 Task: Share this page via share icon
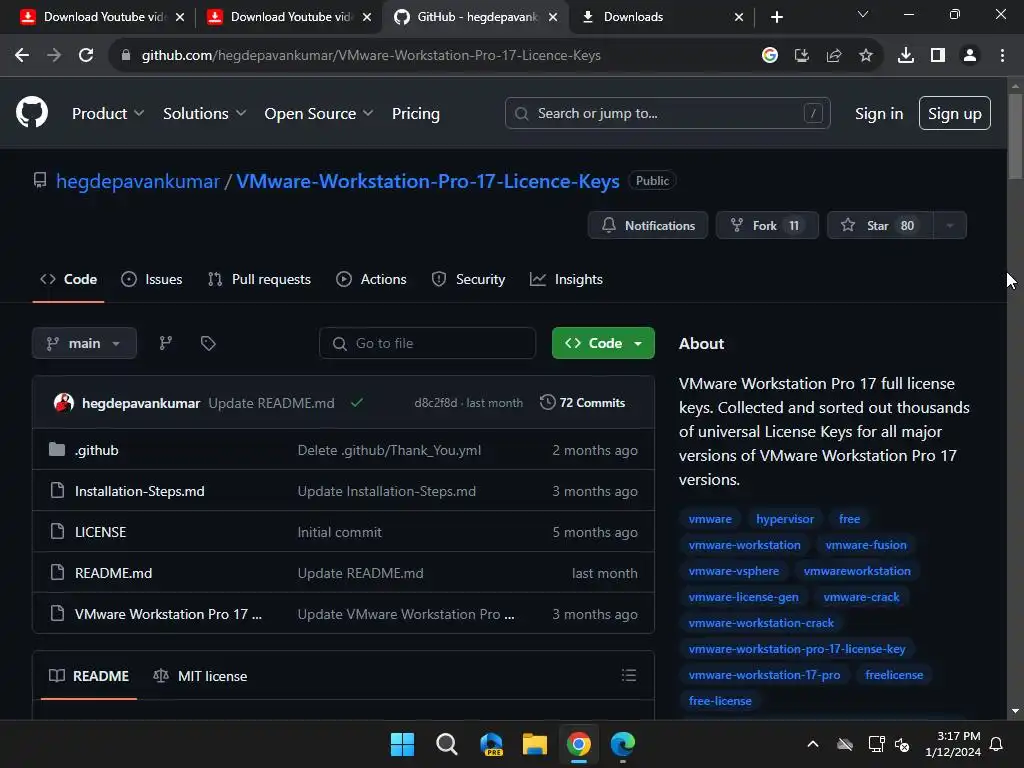tap(834, 56)
